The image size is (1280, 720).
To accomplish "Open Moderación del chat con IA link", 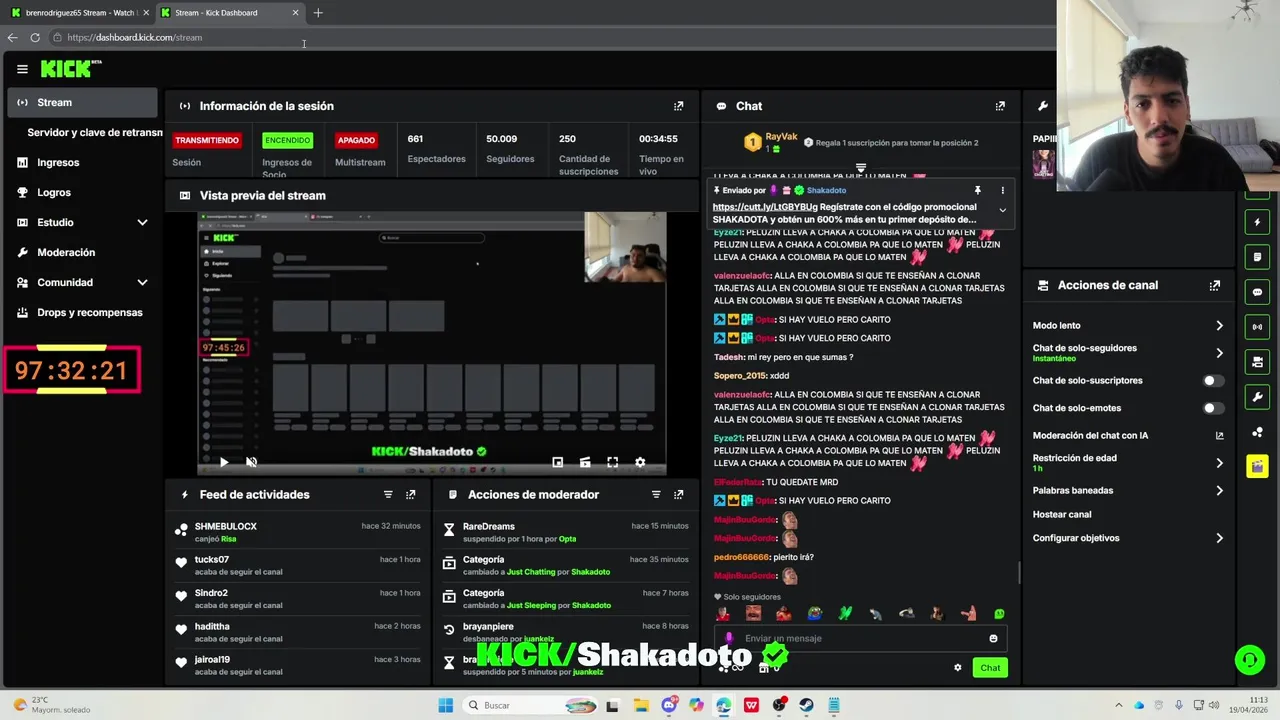I will pos(1128,436).
